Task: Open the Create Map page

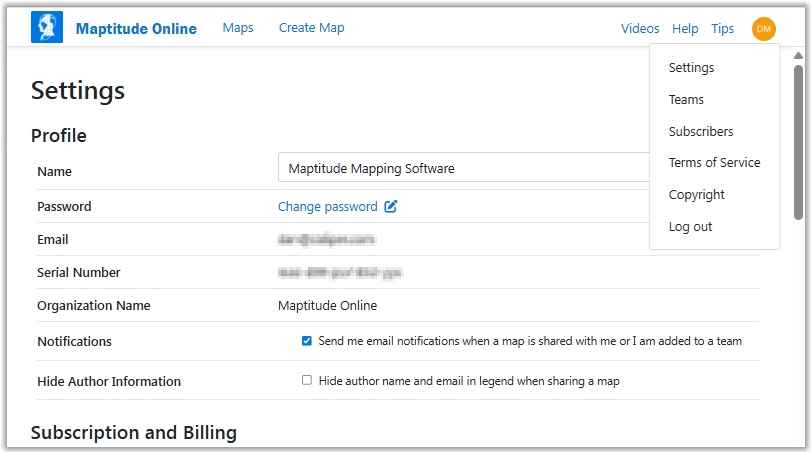Action: point(311,28)
